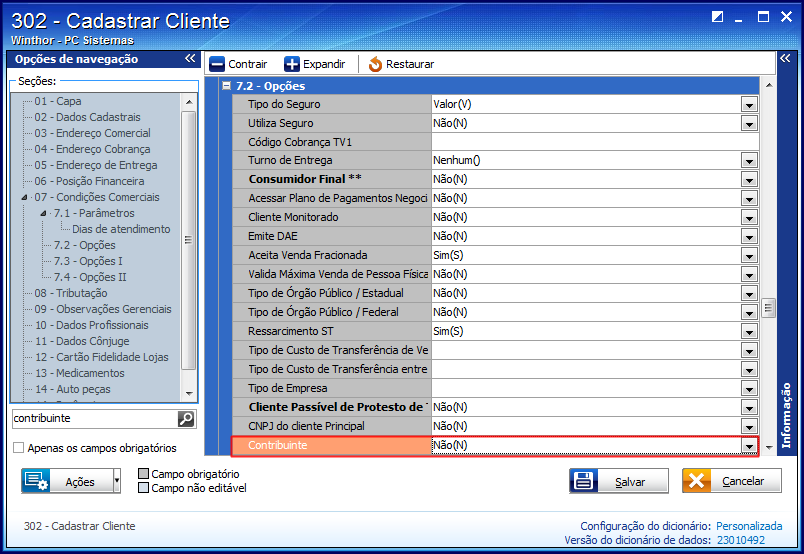This screenshot has width=804, height=554.
Task: Click the Informação vertical panel label
Action: [x=786, y=416]
